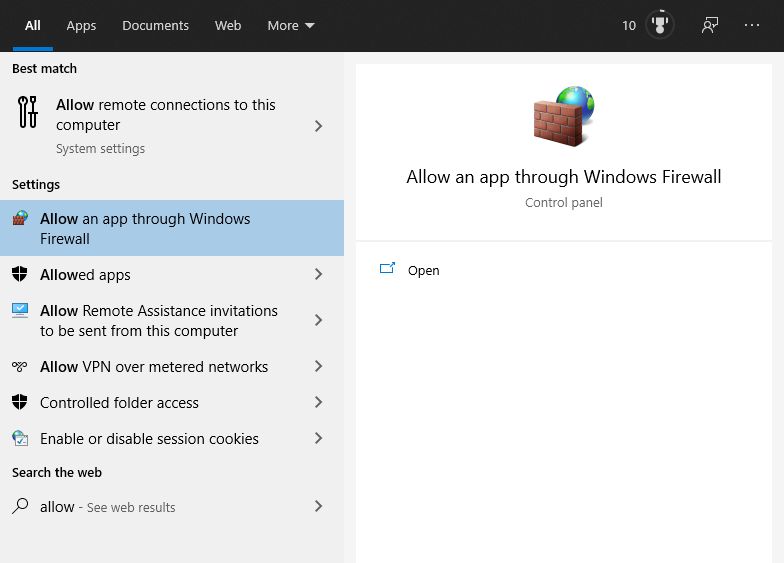The image size is (784, 563).
Task: Click the Open external-window icon
Action: tap(388, 268)
